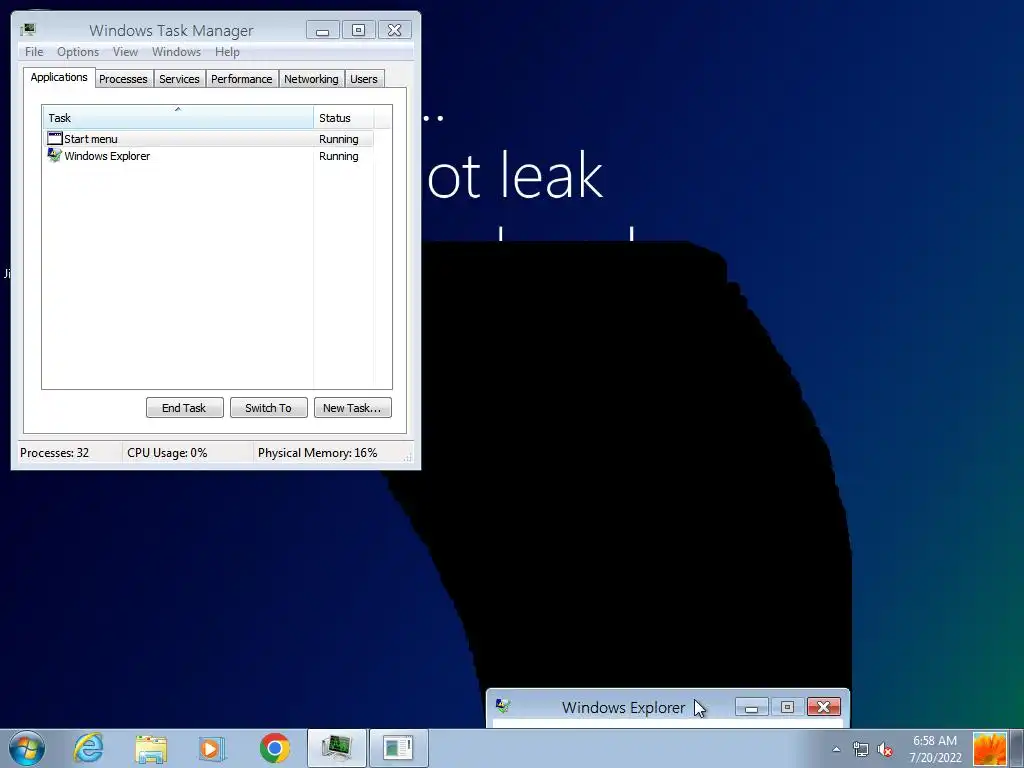
Task: Show hidden tray icons arrow
Action: [836, 749]
